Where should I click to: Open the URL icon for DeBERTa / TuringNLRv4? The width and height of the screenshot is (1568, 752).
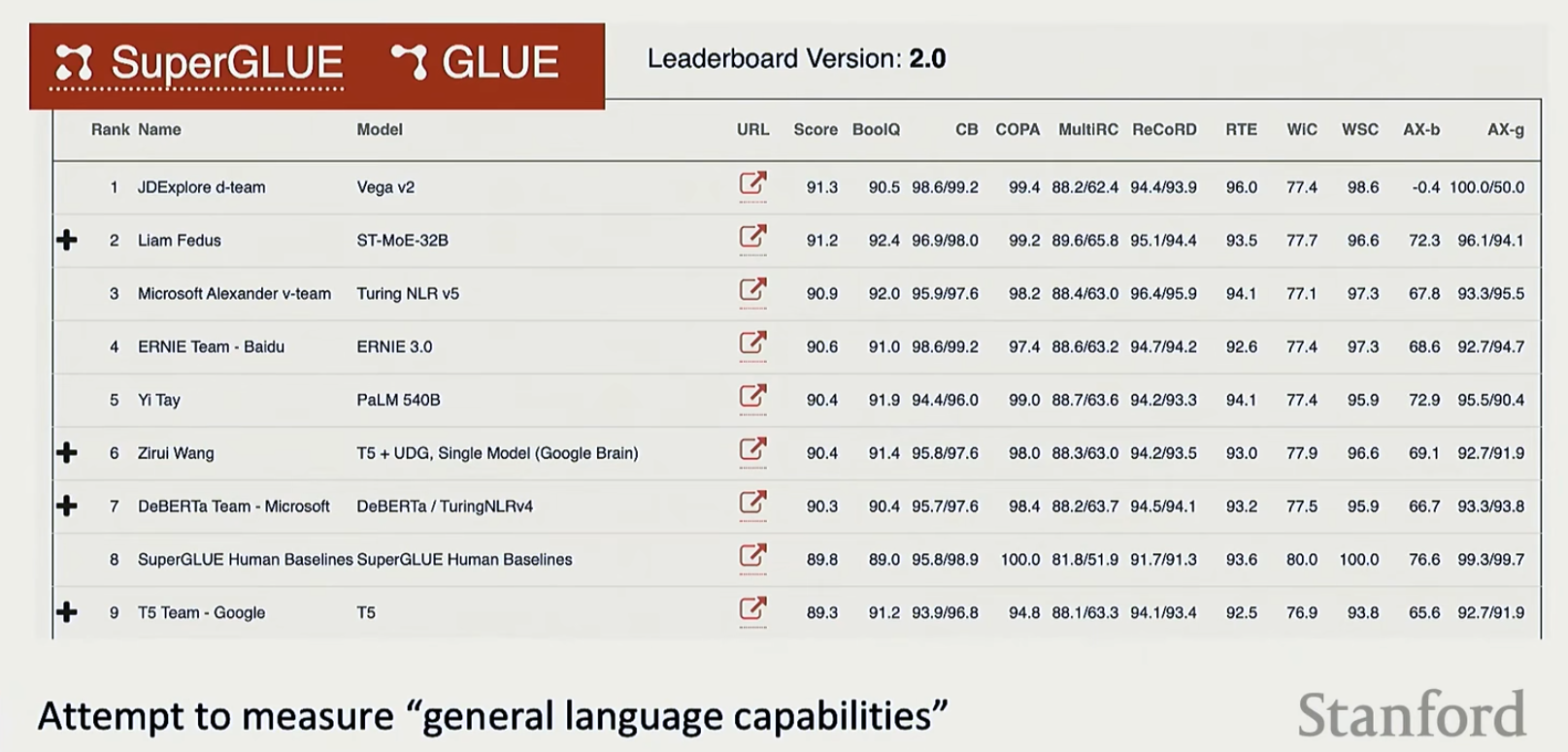(x=752, y=503)
